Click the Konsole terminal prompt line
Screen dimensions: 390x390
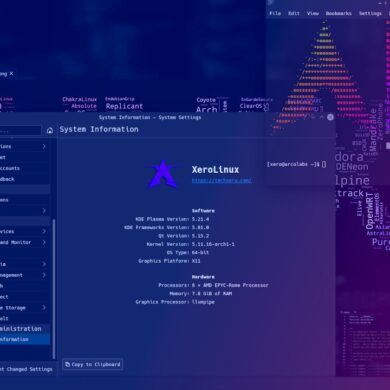pos(297,164)
